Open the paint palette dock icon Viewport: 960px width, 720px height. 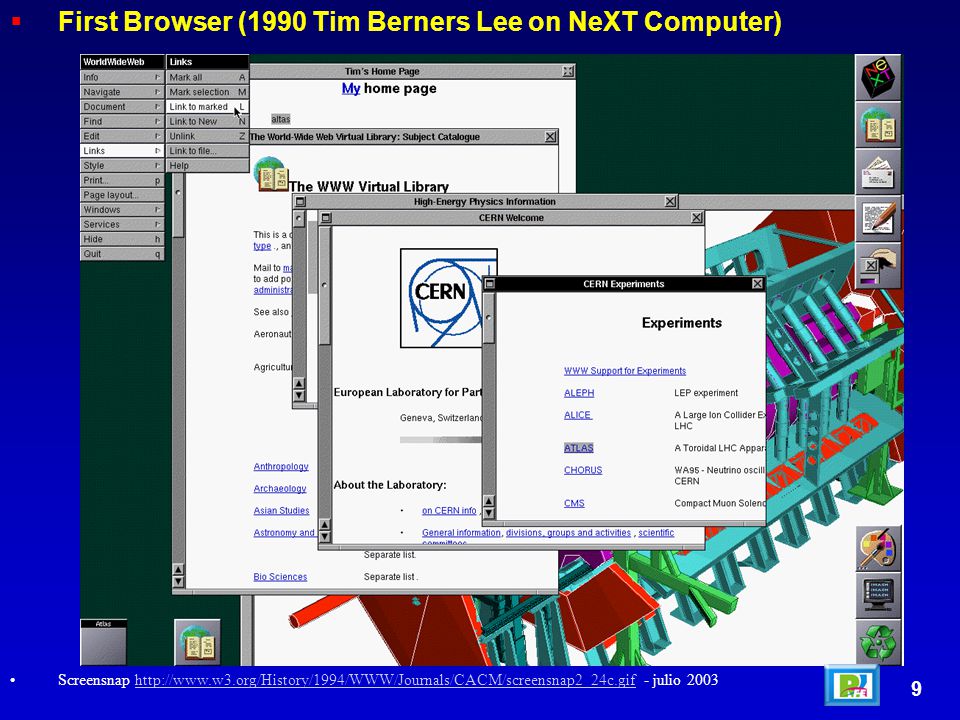coord(878,549)
